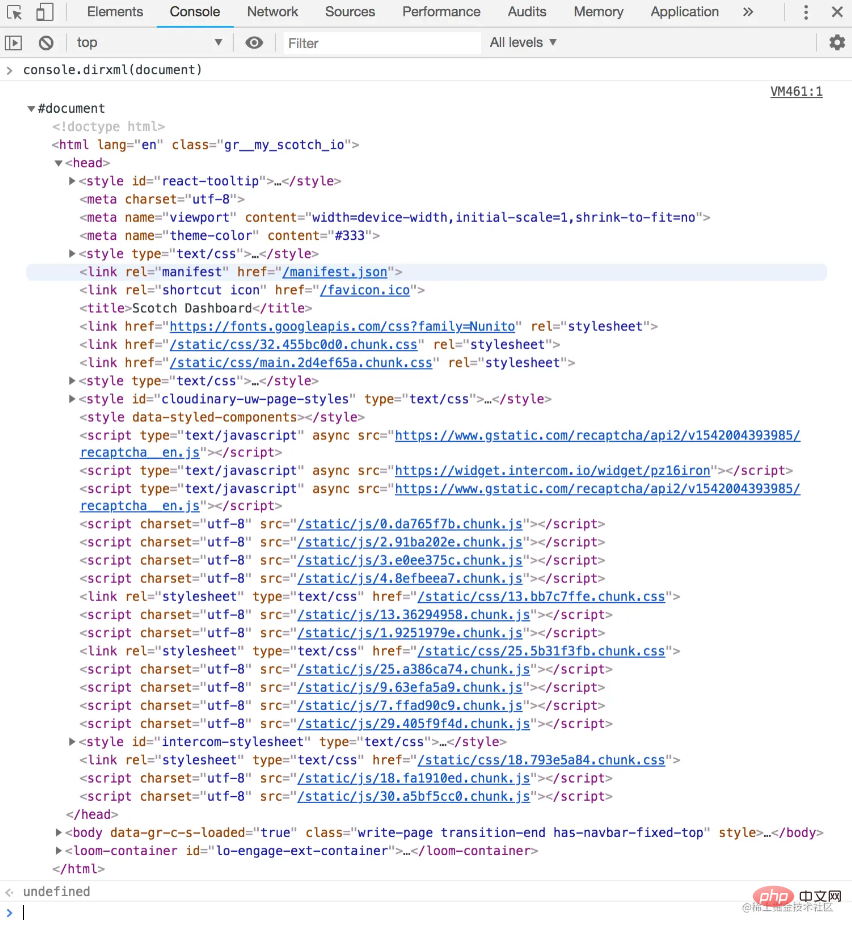Collapse the #document node
The height and width of the screenshot is (929, 852).
pyautogui.click(x=31, y=109)
